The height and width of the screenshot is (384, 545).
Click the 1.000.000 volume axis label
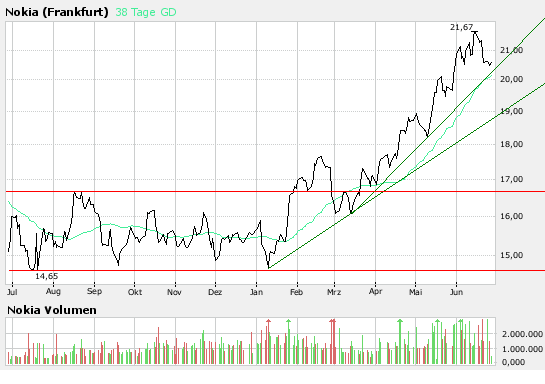click(x=522, y=349)
